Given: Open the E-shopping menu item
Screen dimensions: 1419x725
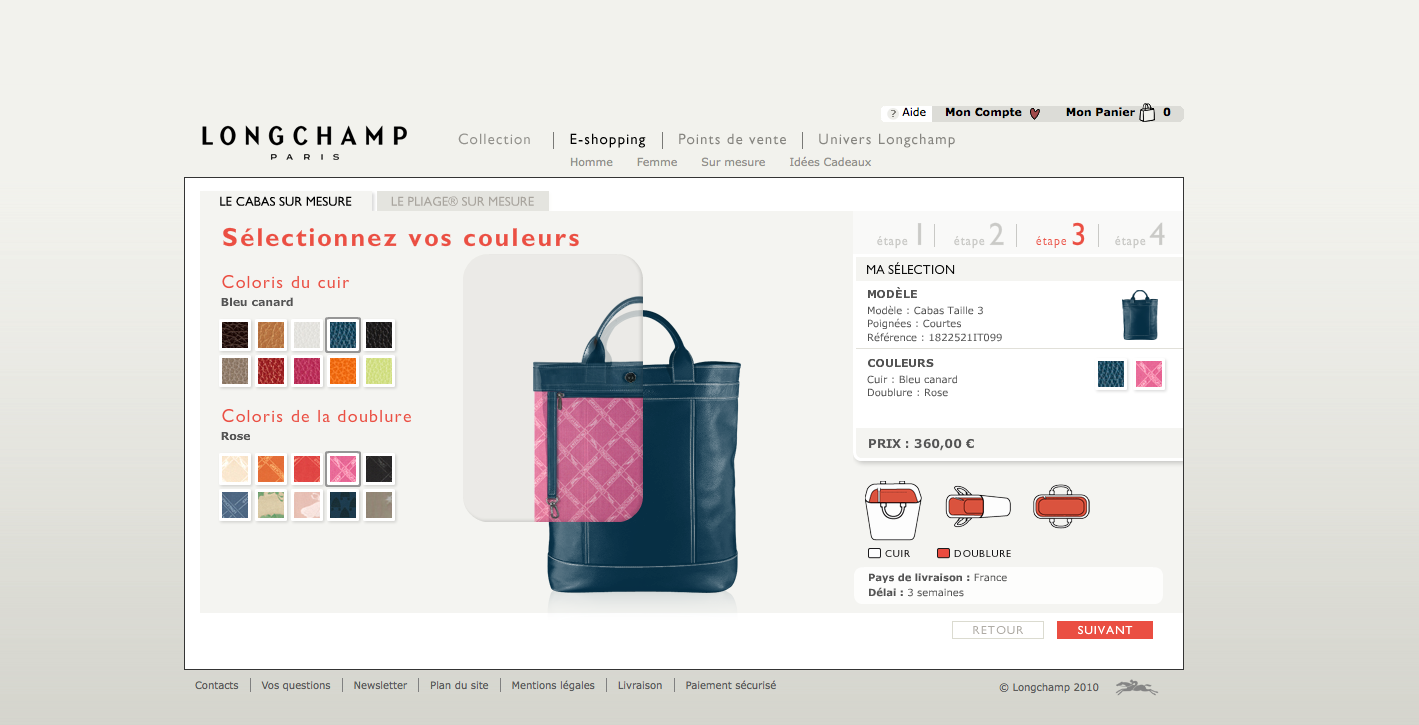Looking at the screenshot, I should click(x=608, y=140).
